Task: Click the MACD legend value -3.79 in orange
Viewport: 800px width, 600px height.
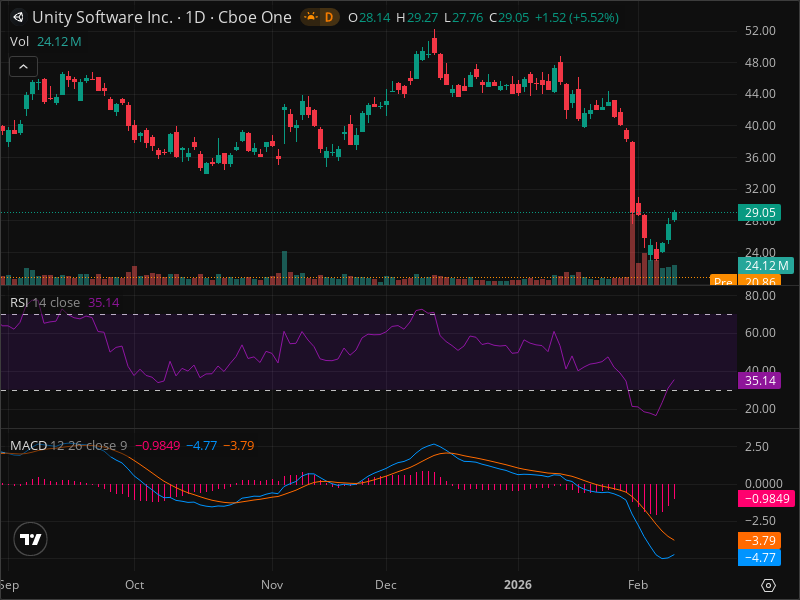Action: [x=239, y=445]
